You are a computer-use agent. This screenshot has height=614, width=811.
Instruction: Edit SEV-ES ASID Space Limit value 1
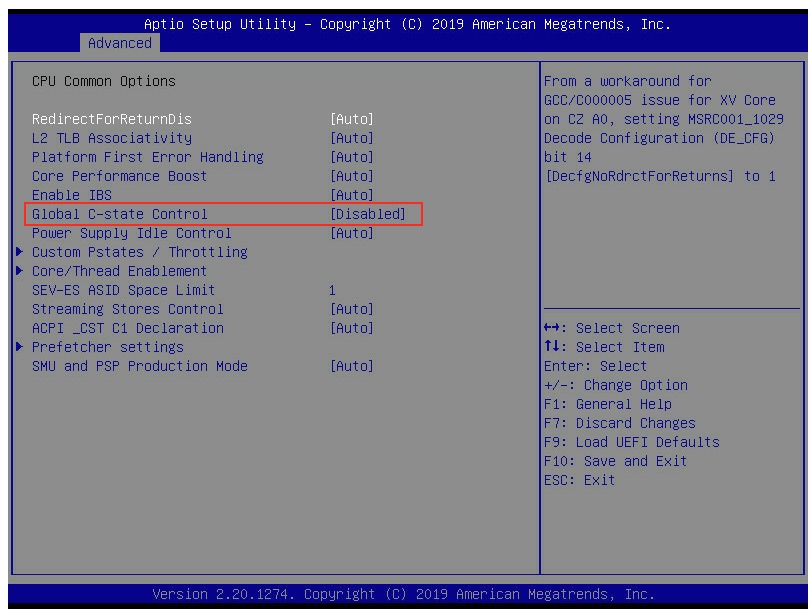(x=332, y=290)
